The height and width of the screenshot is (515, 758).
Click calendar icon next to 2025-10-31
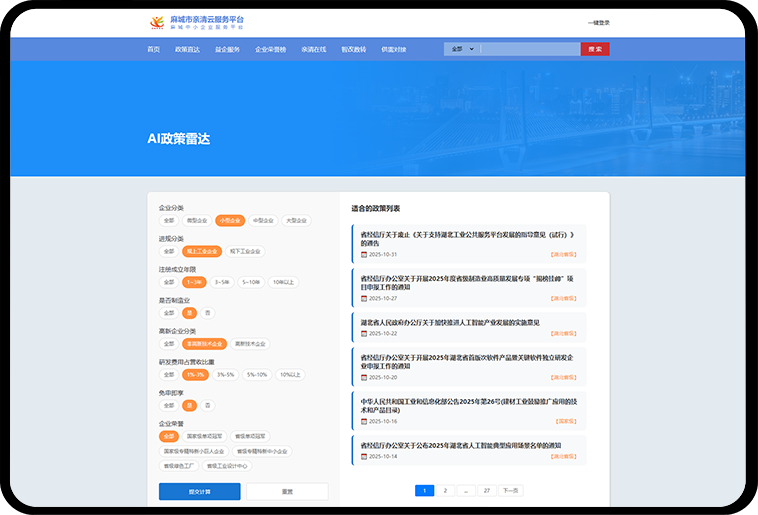point(364,254)
